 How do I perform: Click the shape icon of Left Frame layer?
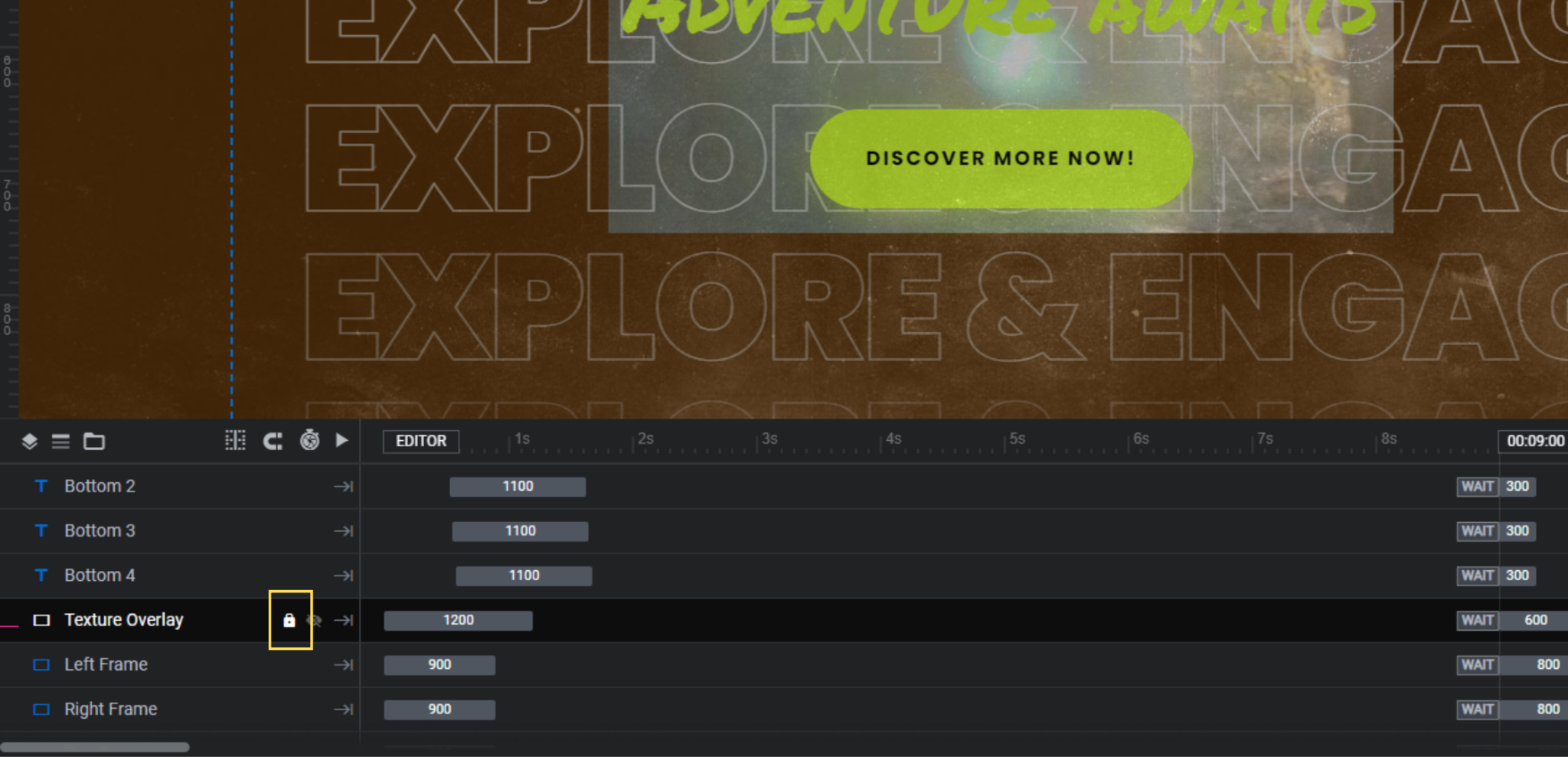point(41,664)
